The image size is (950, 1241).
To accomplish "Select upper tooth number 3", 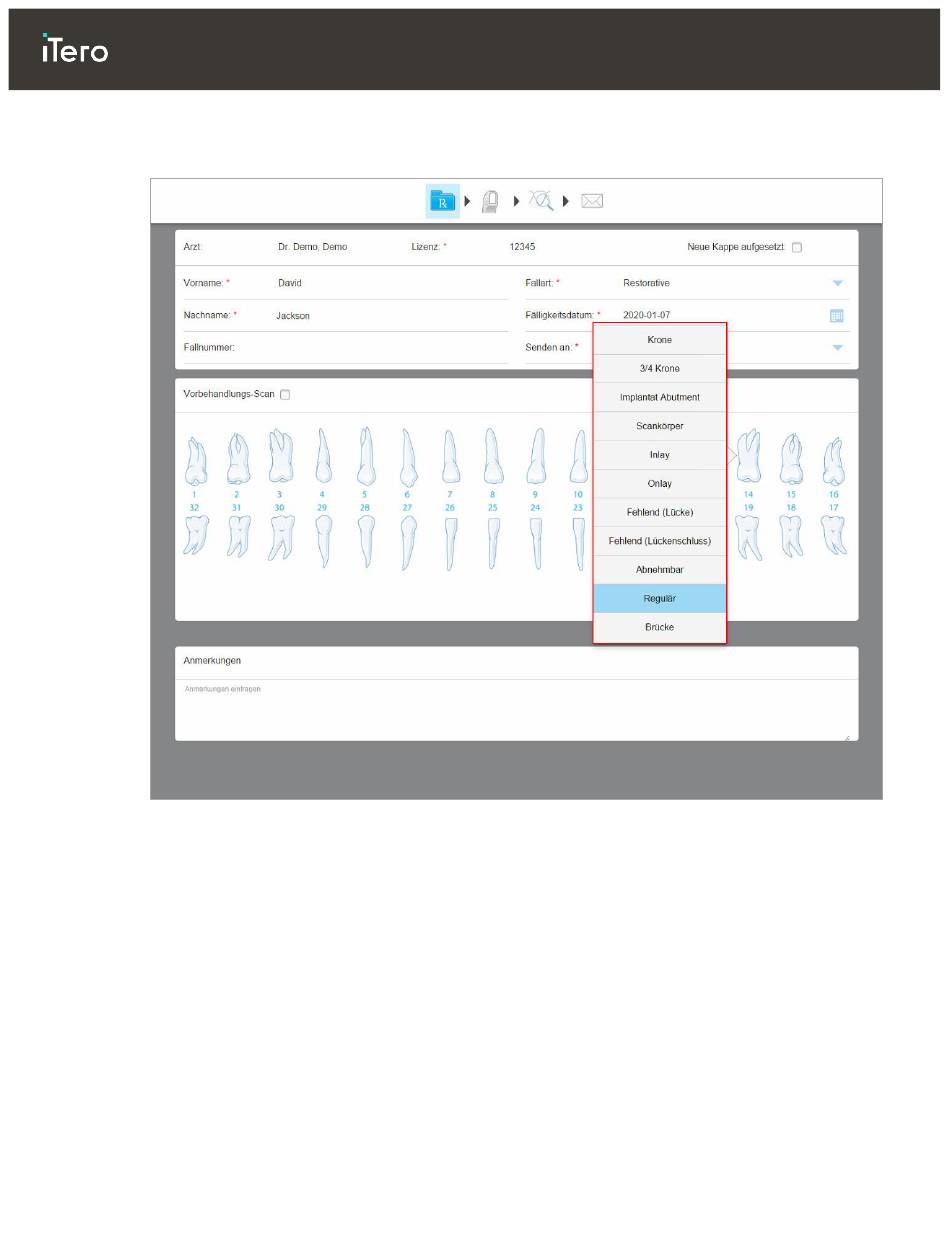I will tap(279, 458).
